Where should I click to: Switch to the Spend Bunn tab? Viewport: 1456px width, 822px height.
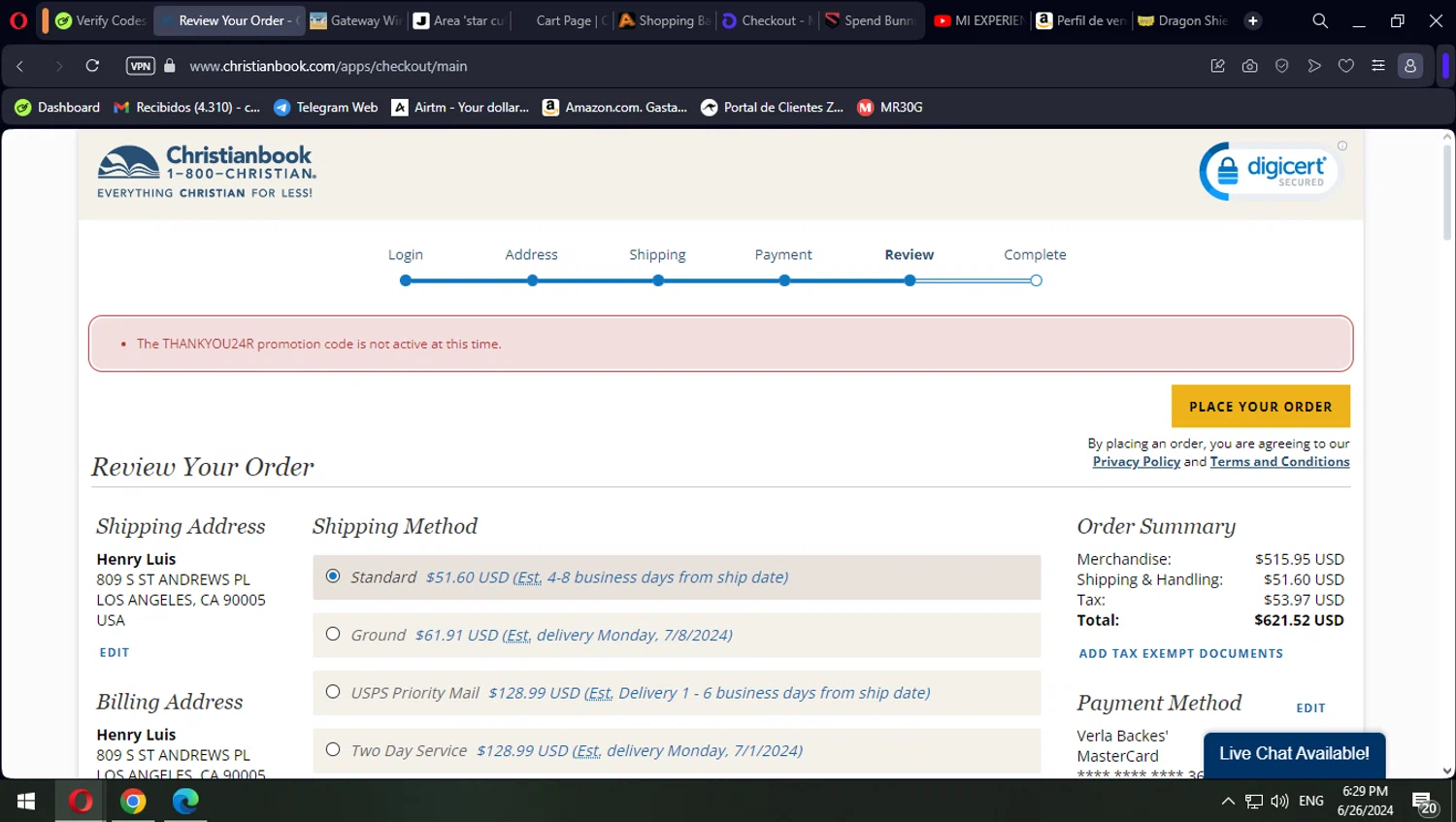870,20
